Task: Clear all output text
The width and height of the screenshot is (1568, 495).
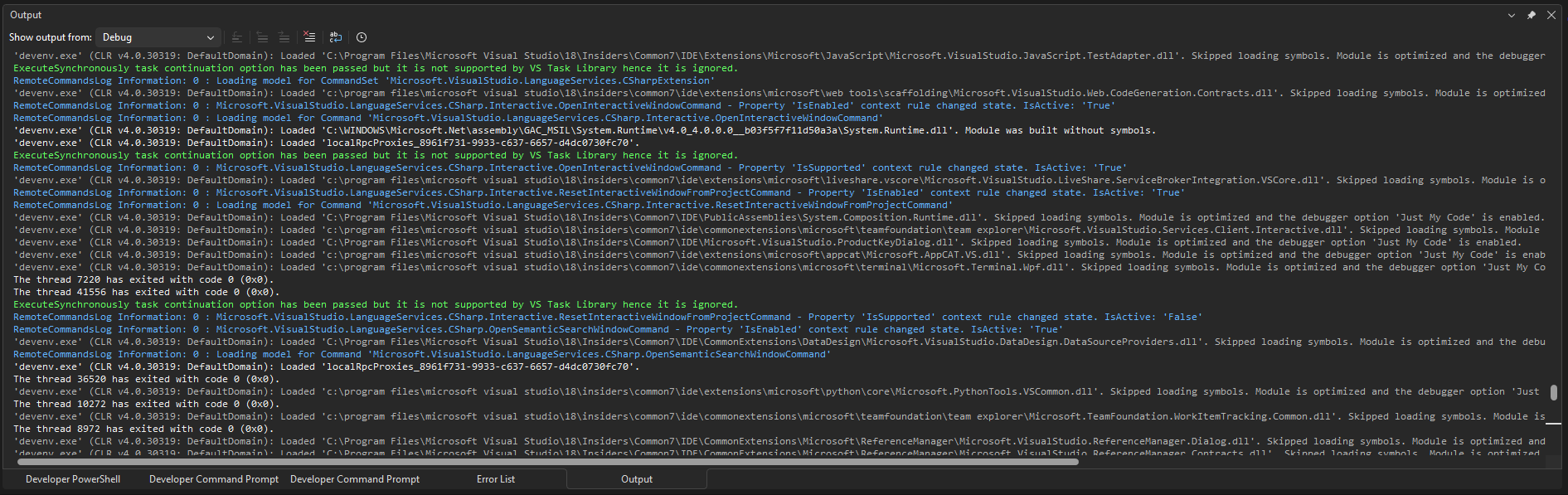Action: 309,37
